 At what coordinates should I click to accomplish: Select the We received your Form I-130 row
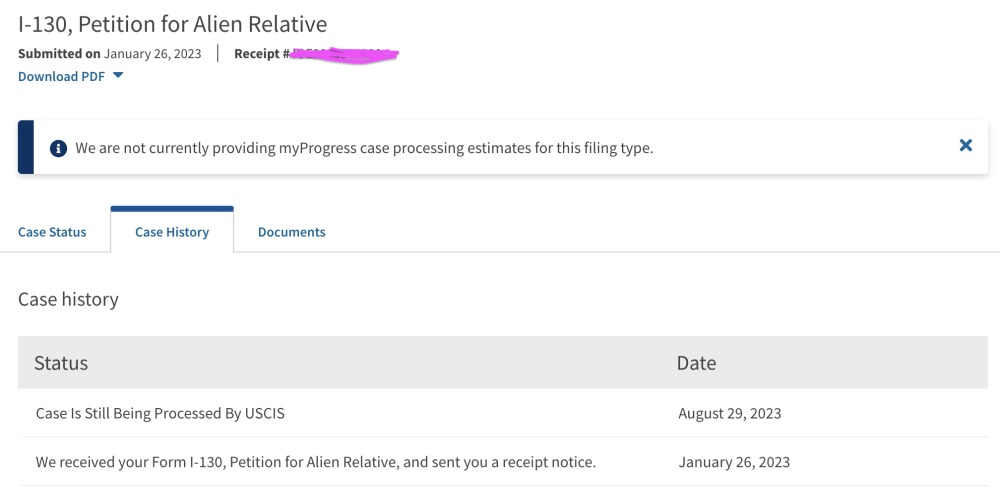click(315, 462)
